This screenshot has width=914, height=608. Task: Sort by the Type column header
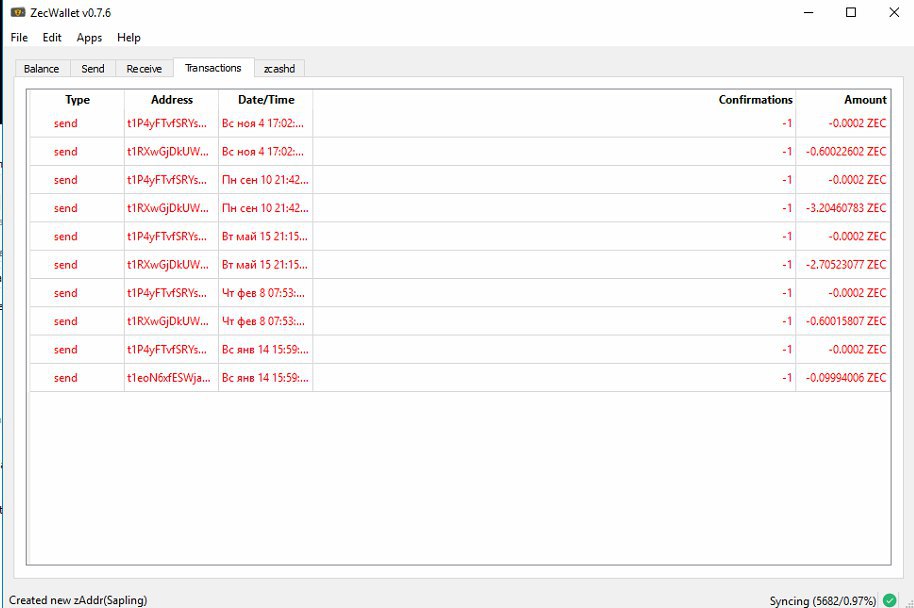[77, 100]
